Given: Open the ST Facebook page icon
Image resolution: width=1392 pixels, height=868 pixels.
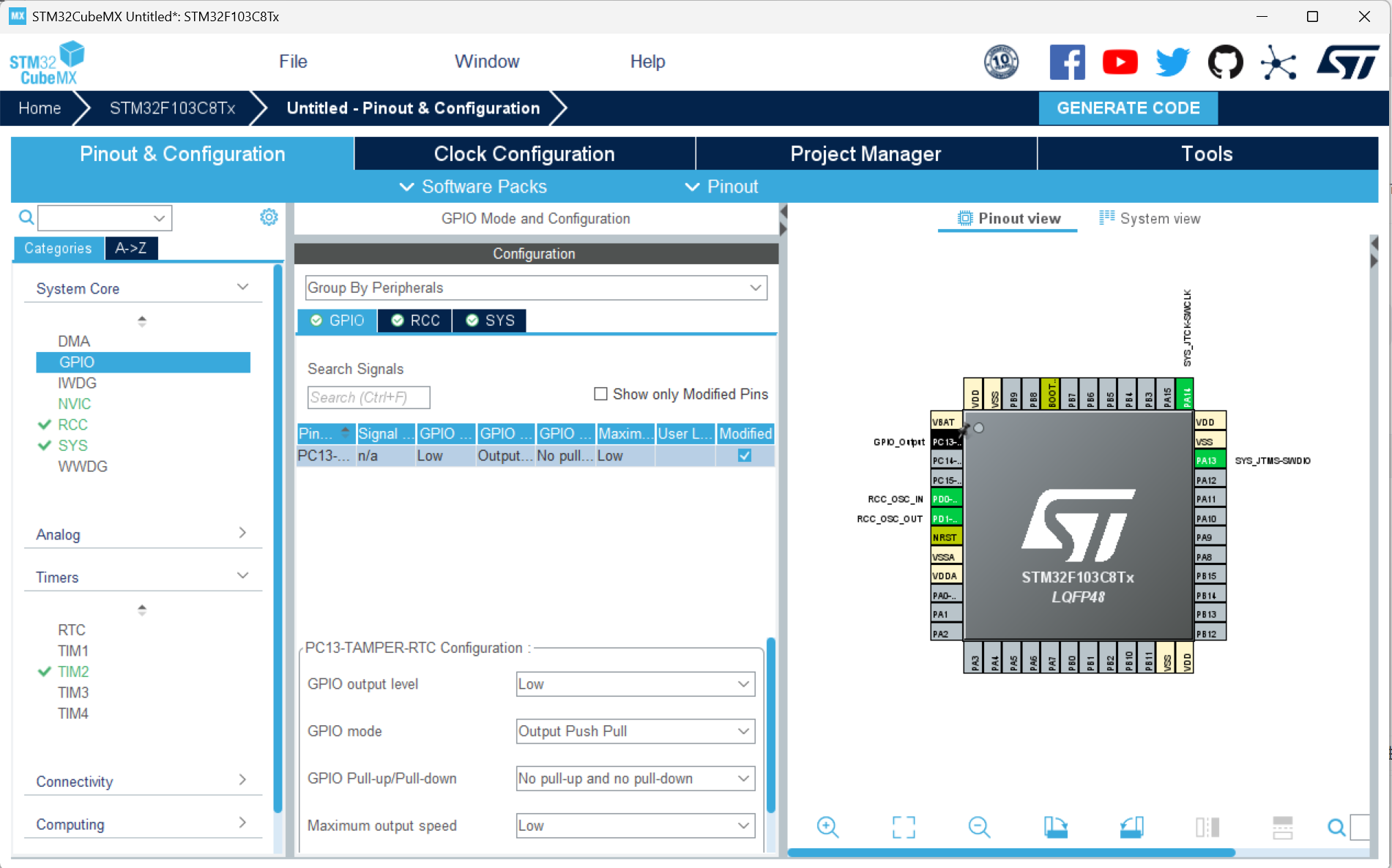Looking at the screenshot, I should (1067, 62).
